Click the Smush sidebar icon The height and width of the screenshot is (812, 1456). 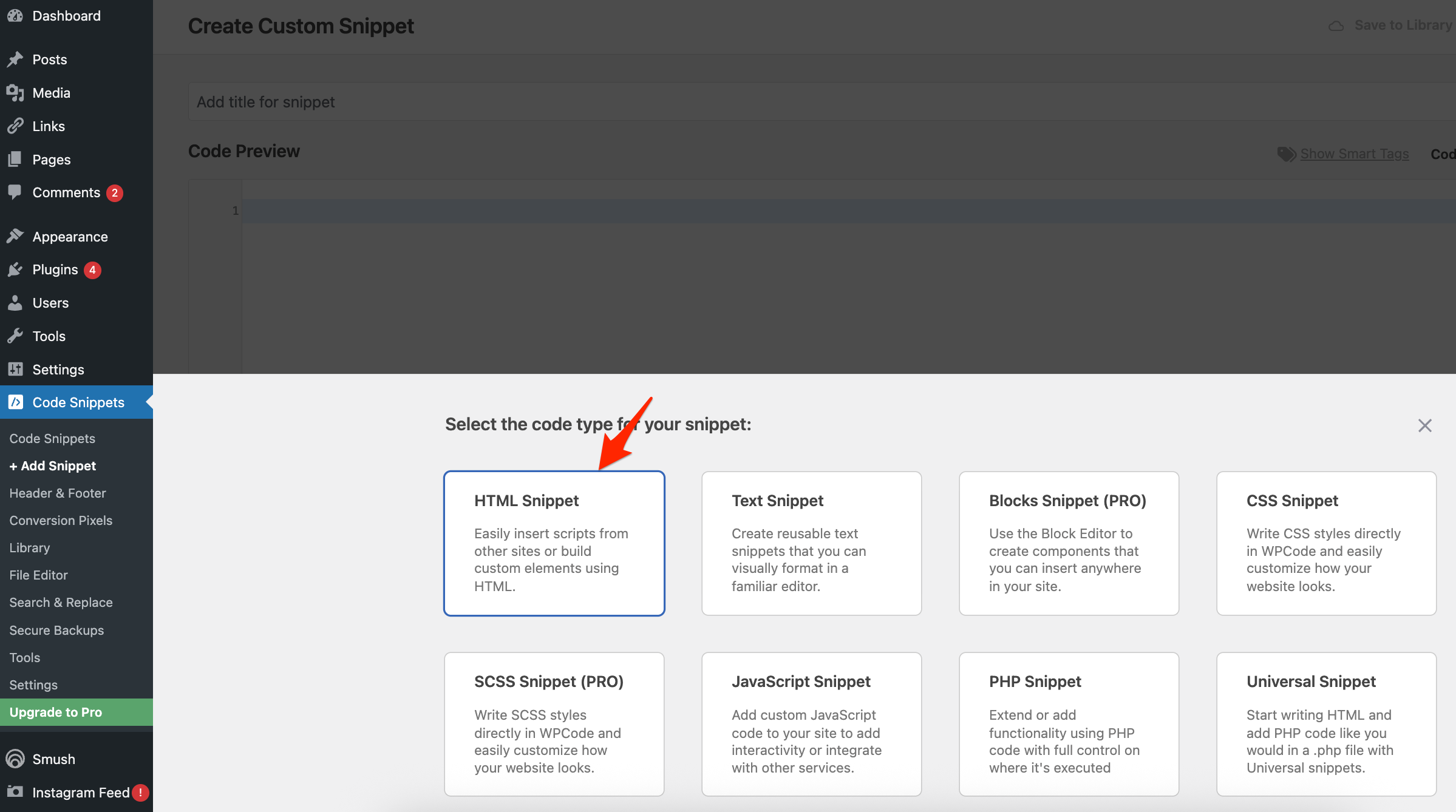[x=15, y=759]
